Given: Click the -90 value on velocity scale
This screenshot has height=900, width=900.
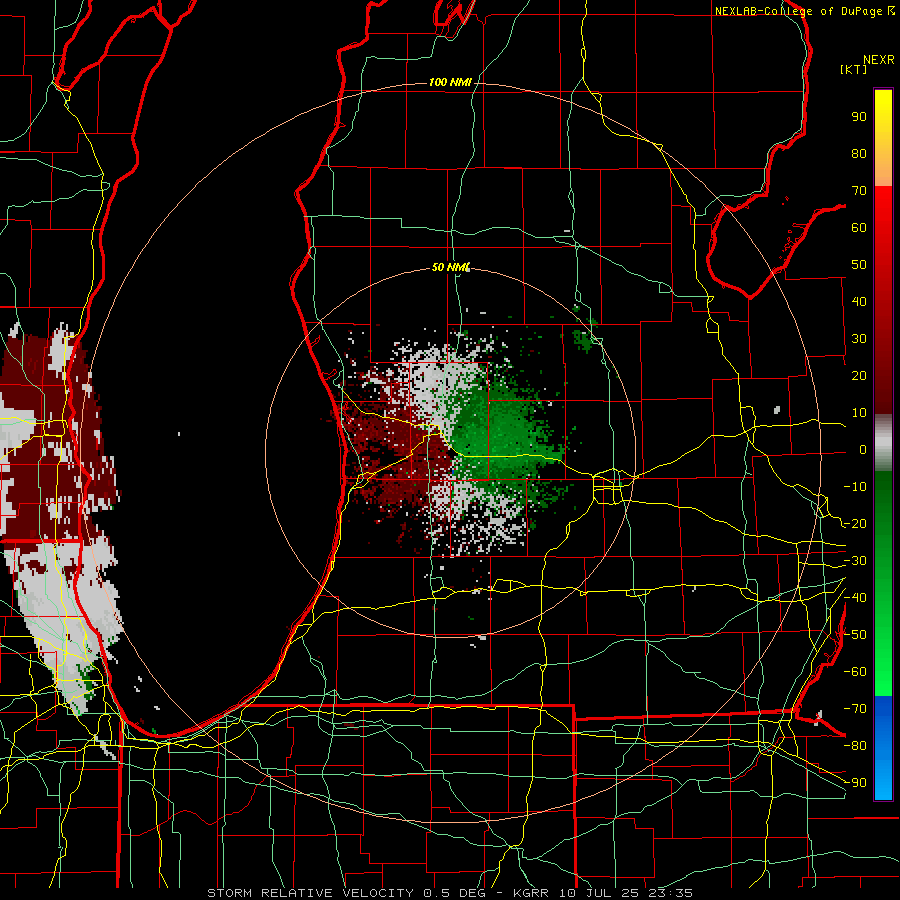Looking at the screenshot, I should pyautogui.click(x=855, y=783).
